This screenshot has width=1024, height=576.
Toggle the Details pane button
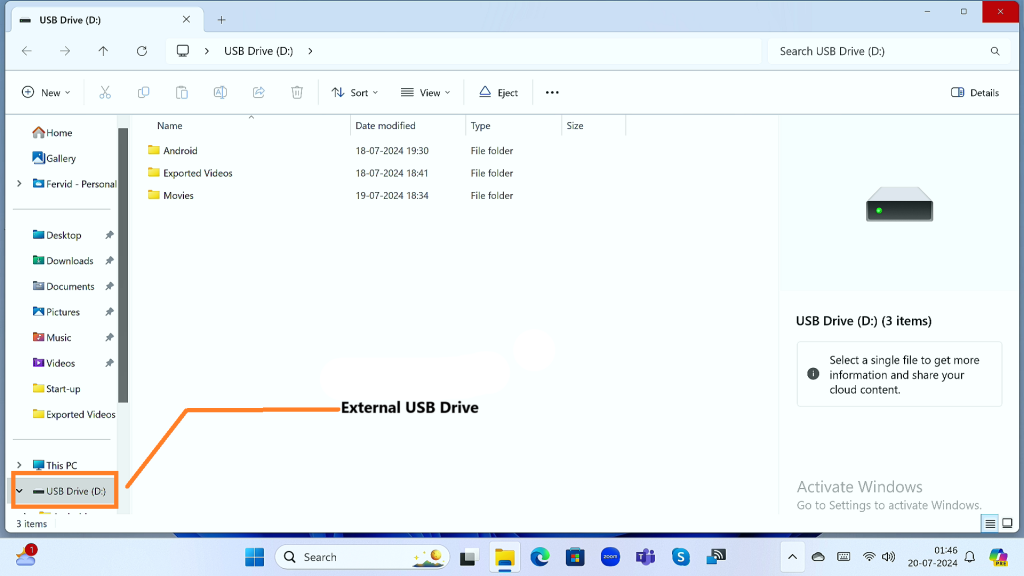(975, 92)
